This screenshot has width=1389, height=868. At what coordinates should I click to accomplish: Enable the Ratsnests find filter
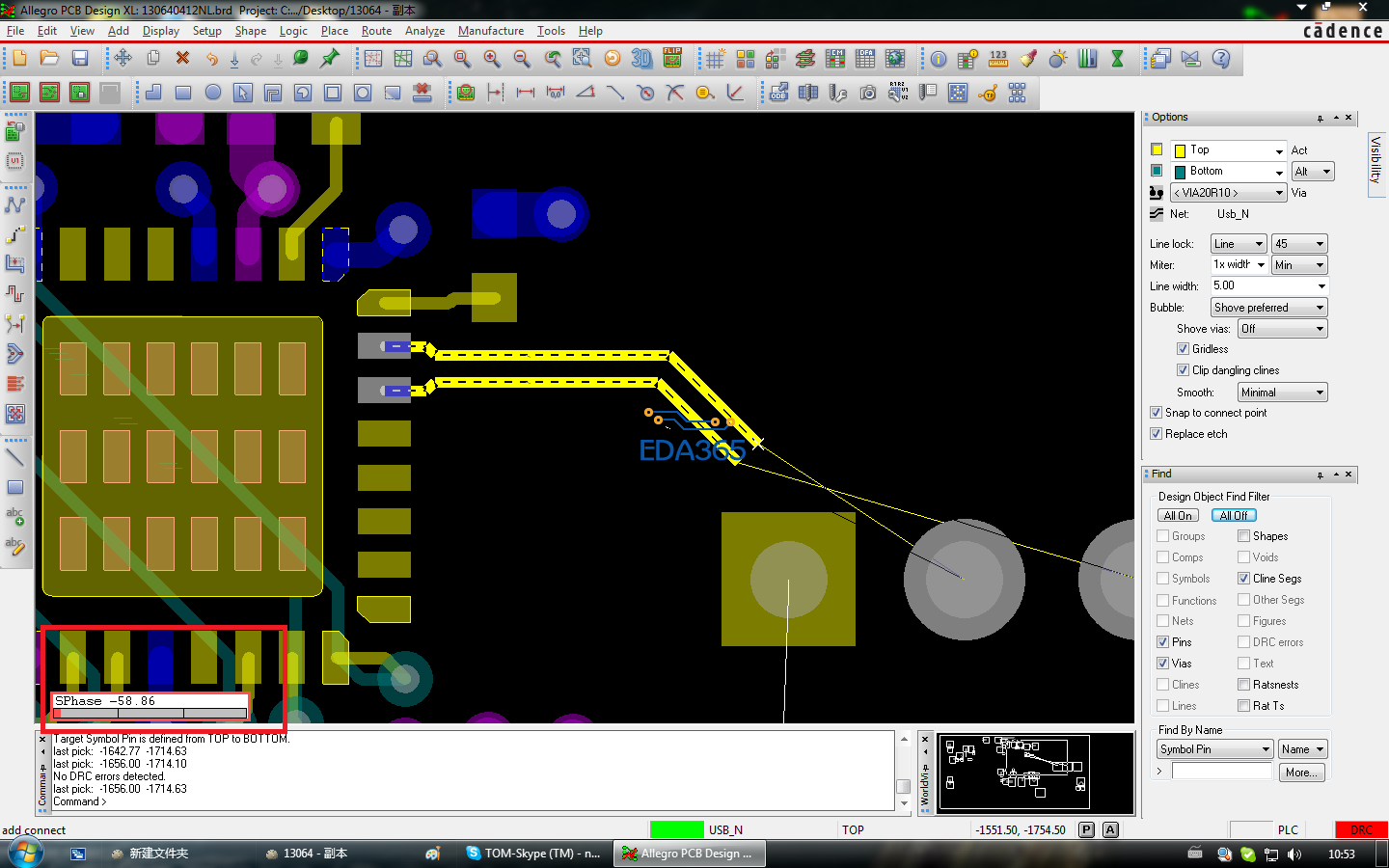[1244, 685]
